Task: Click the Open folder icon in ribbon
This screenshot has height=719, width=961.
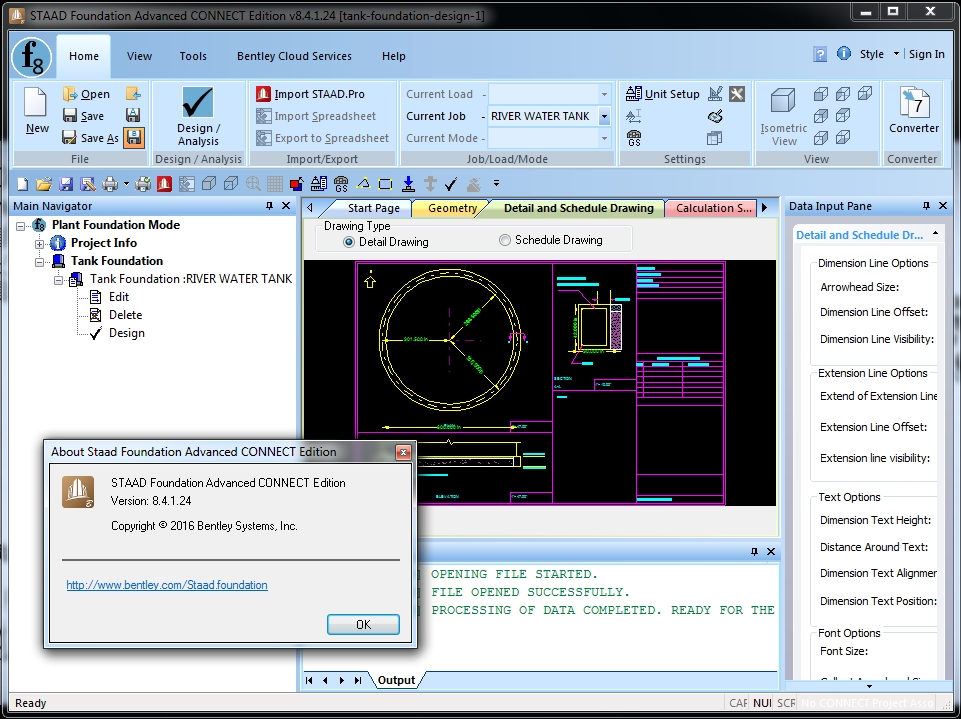Action: coord(69,94)
